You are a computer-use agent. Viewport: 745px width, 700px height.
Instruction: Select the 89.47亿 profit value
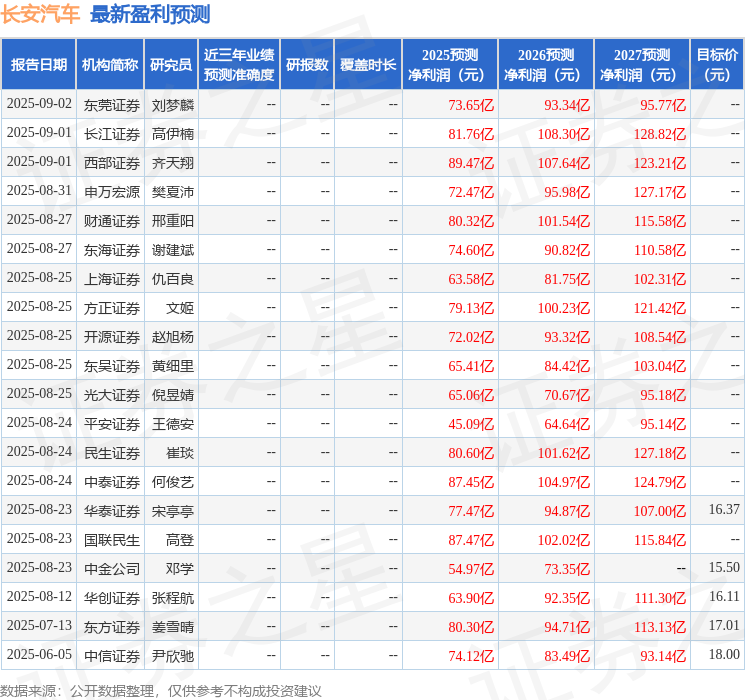[x=471, y=163]
